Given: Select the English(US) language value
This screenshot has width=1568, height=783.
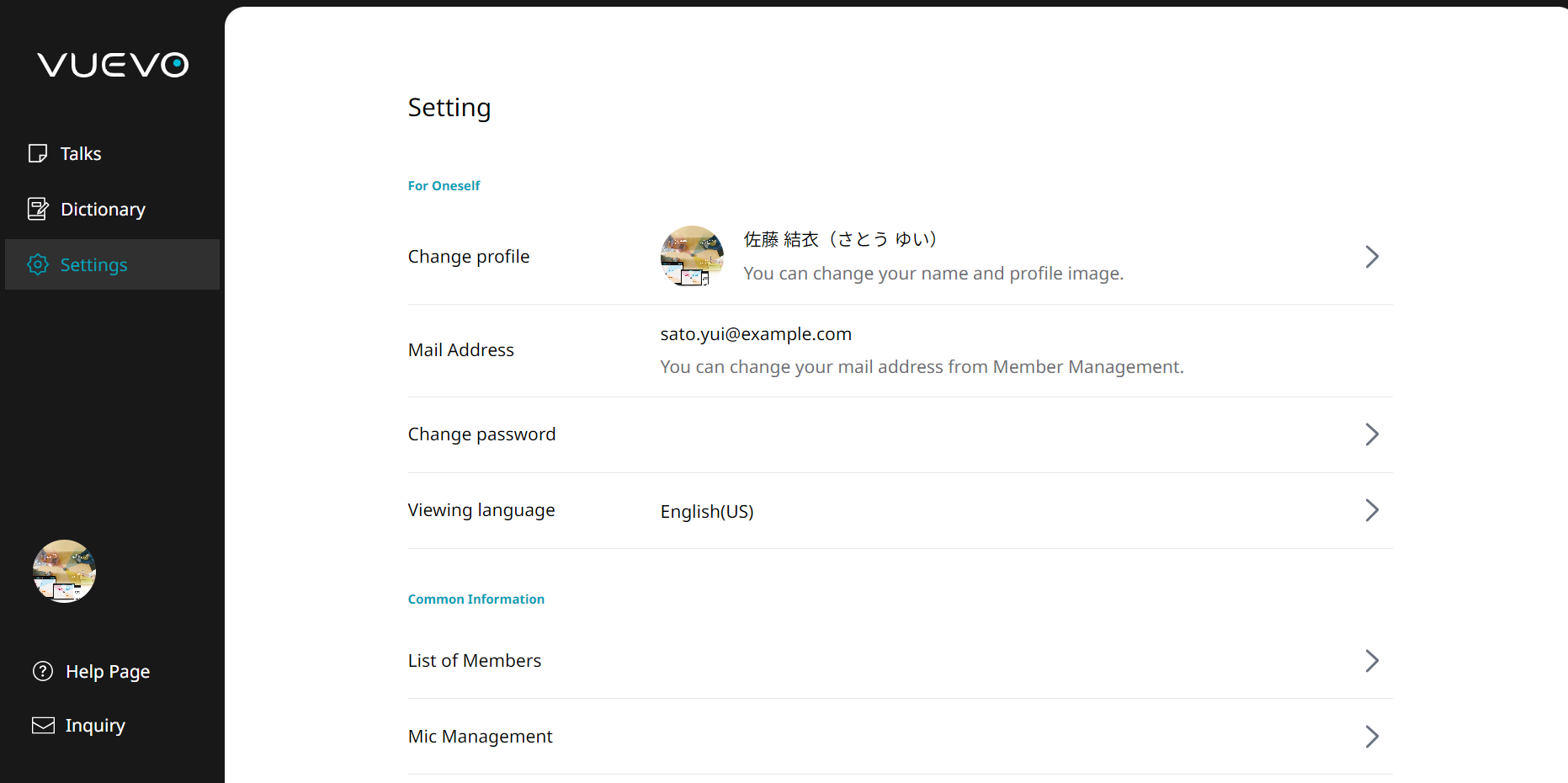Looking at the screenshot, I should coord(707,512).
